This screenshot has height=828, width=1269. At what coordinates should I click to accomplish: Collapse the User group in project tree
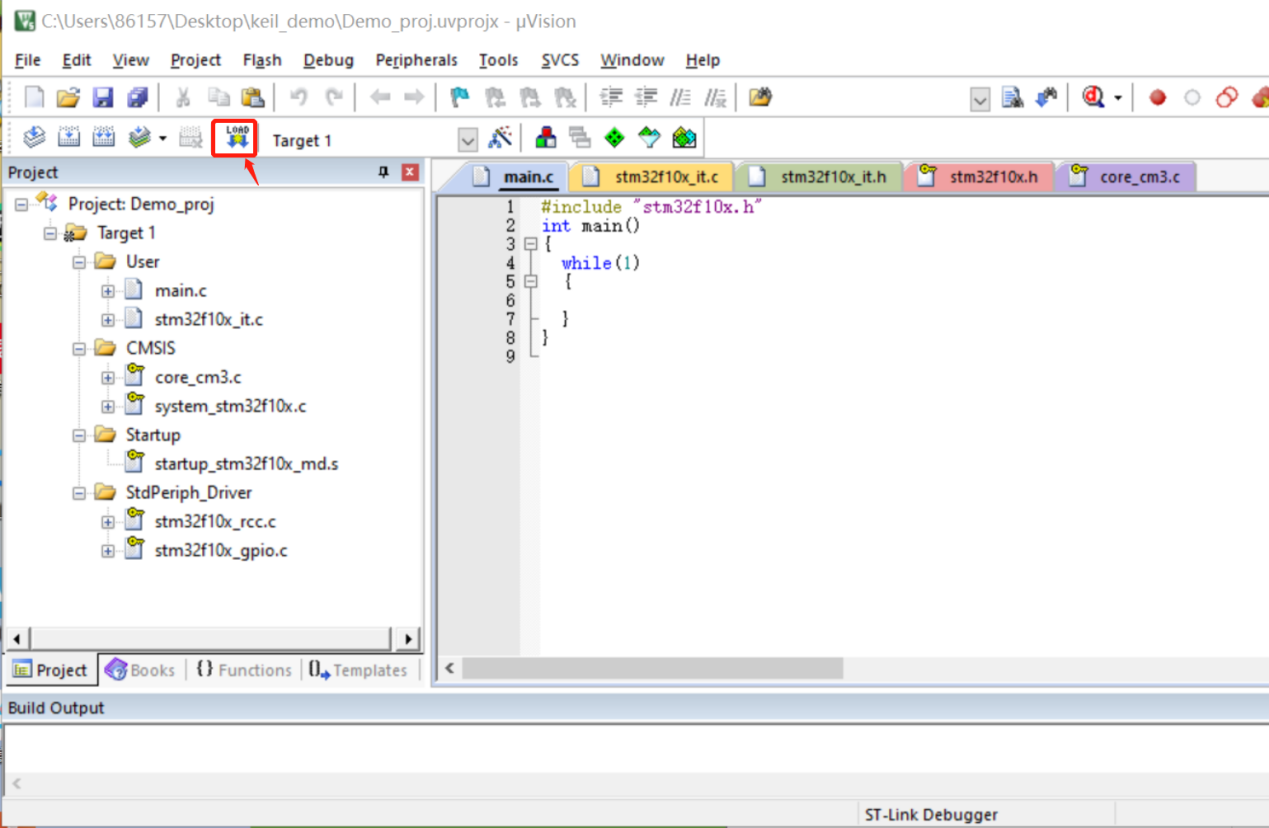[79, 262]
